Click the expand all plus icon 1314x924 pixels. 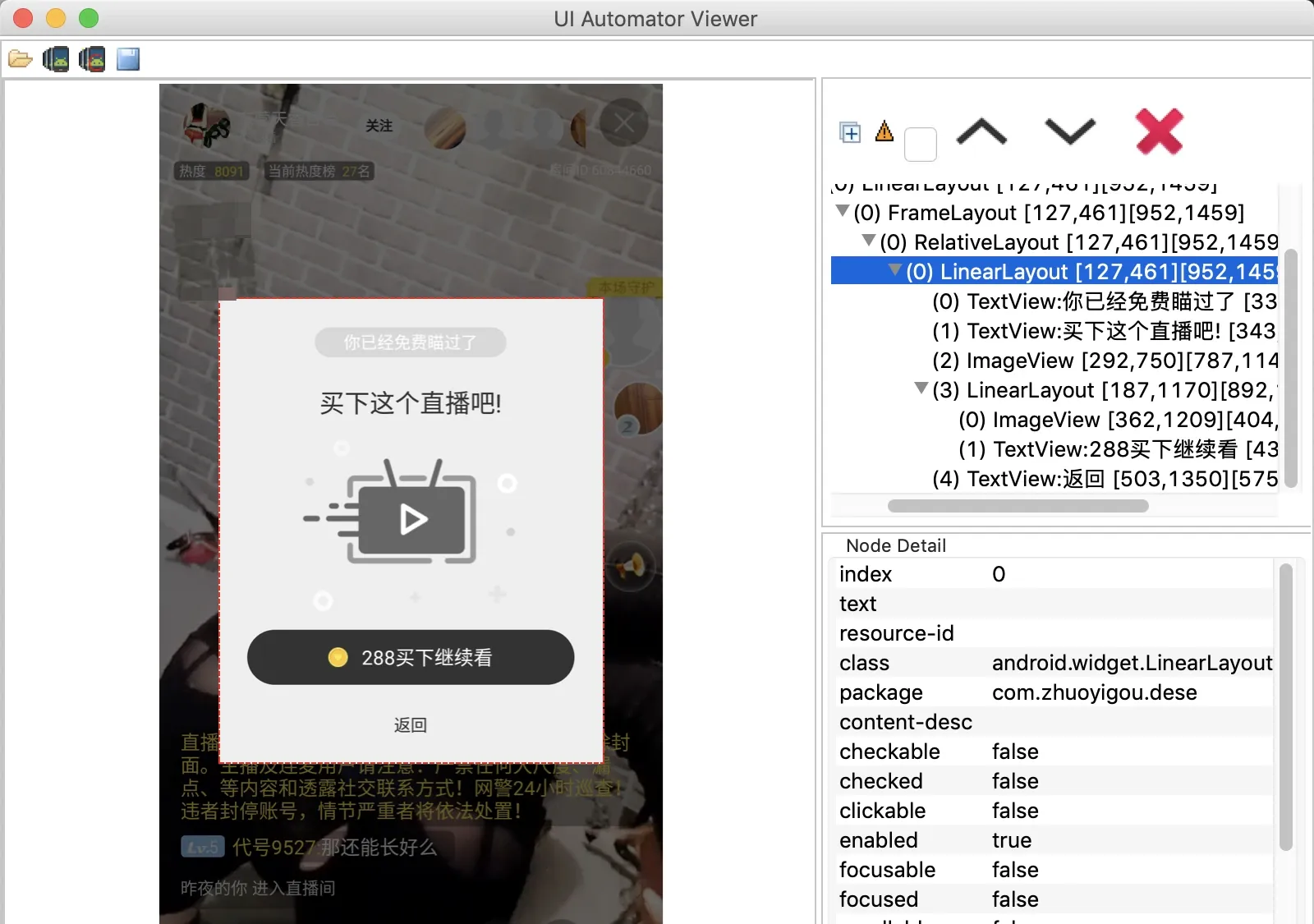point(850,132)
